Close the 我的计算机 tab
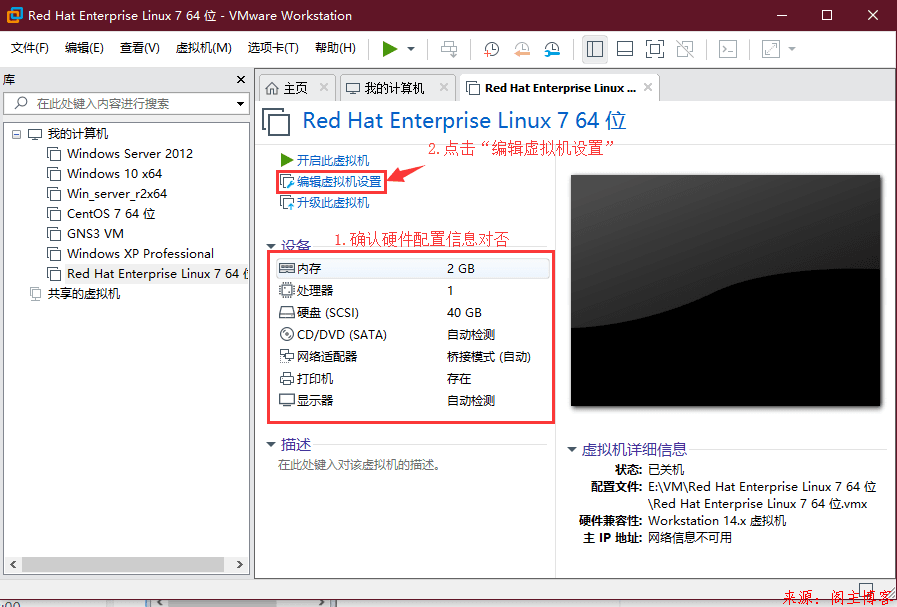The width and height of the screenshot is (897, 607). coord(444,88)
